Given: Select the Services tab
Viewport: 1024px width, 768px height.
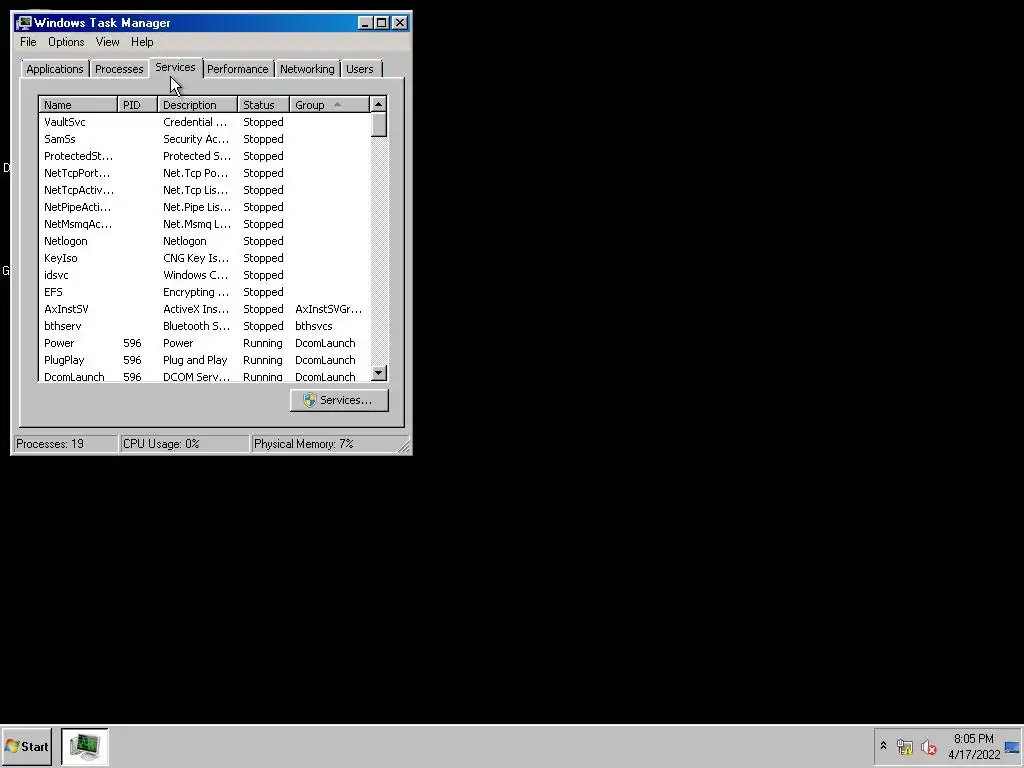Looking at the screenshot, I should (175, 67).
